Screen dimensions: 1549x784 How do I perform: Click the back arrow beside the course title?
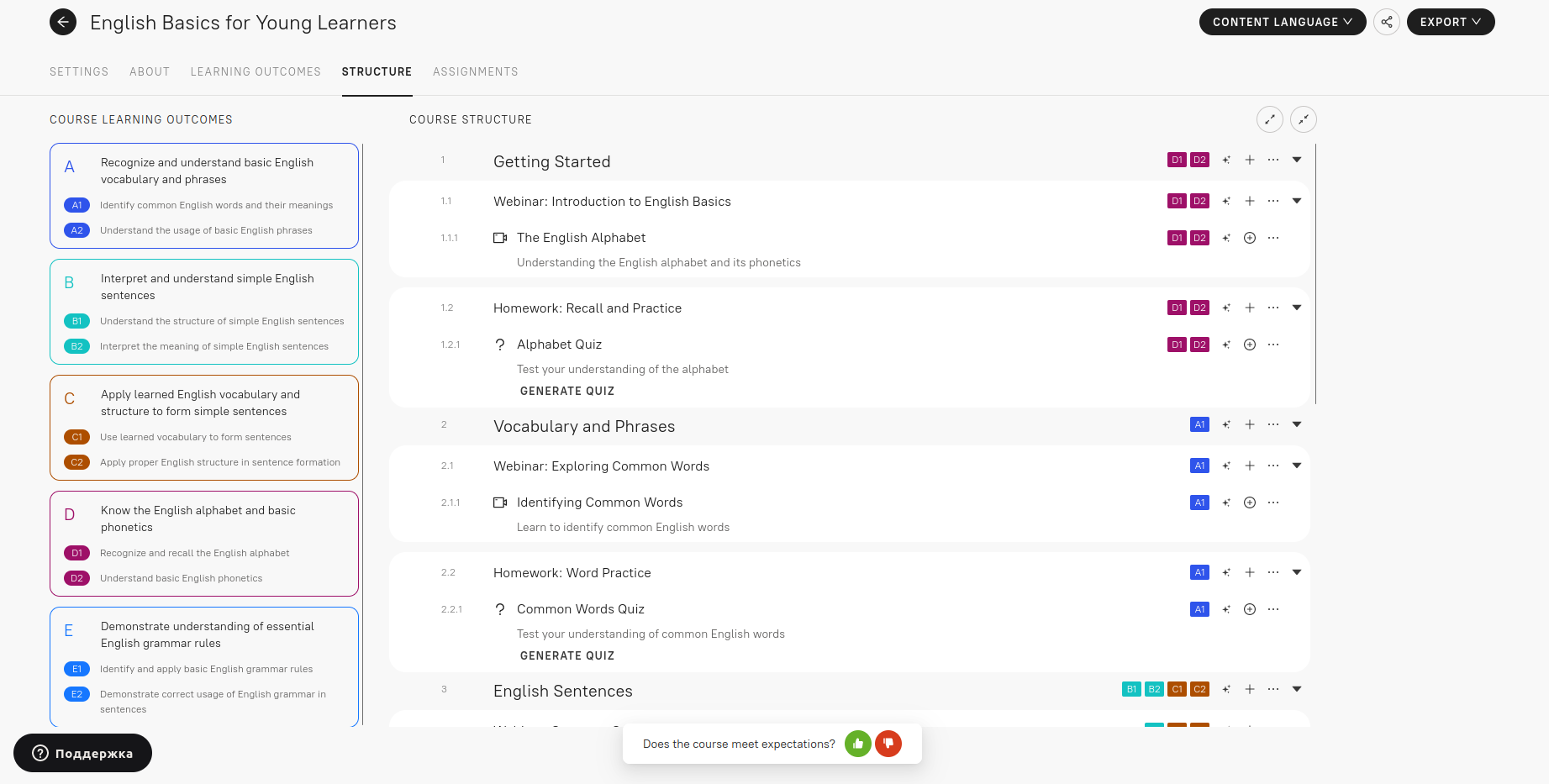(x=63, y=22)
